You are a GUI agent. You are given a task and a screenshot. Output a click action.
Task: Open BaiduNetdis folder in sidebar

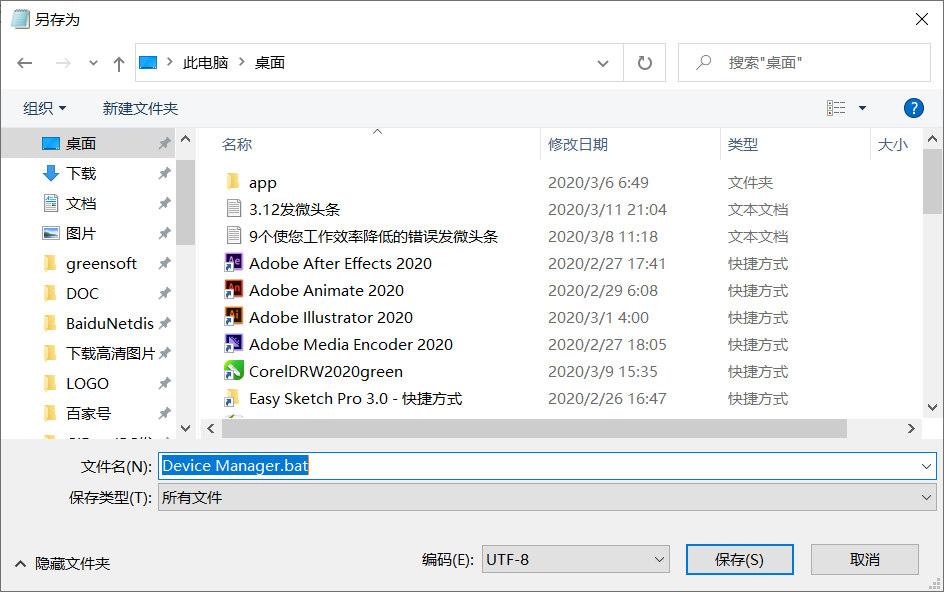110,324
